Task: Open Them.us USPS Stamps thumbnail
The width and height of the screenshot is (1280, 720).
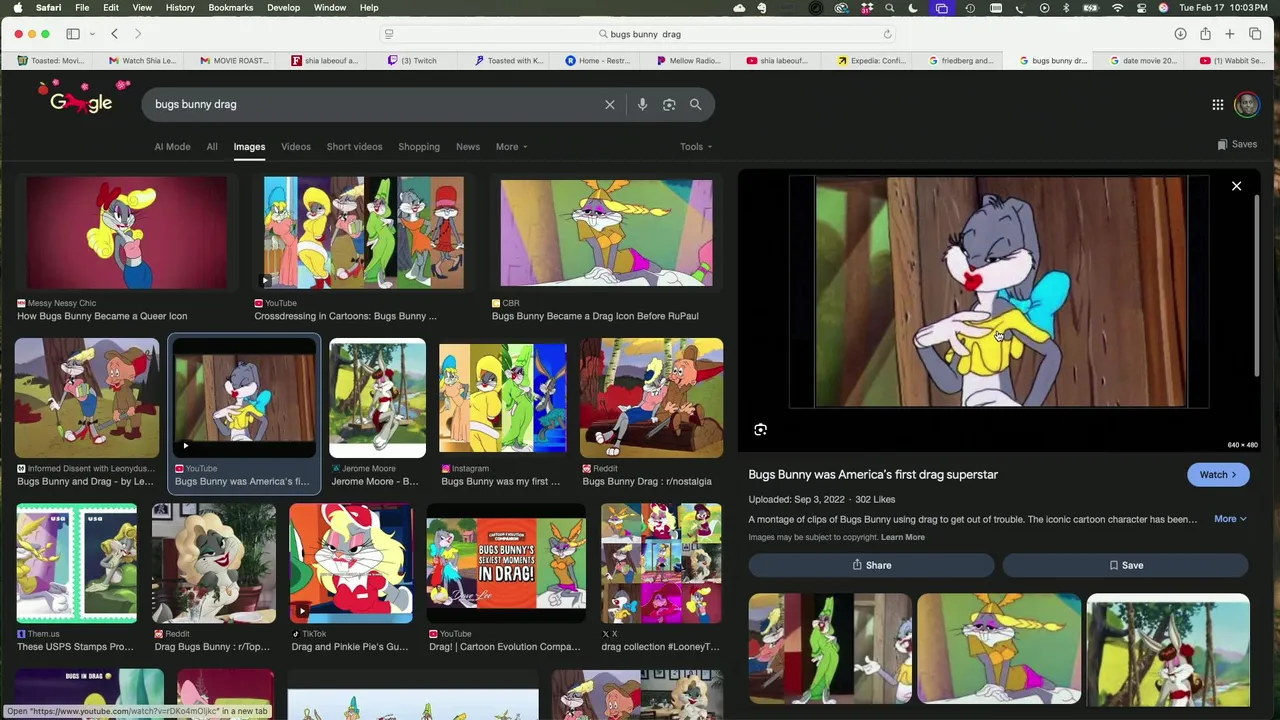Action: pyautogui.click(x=77, y=563)
